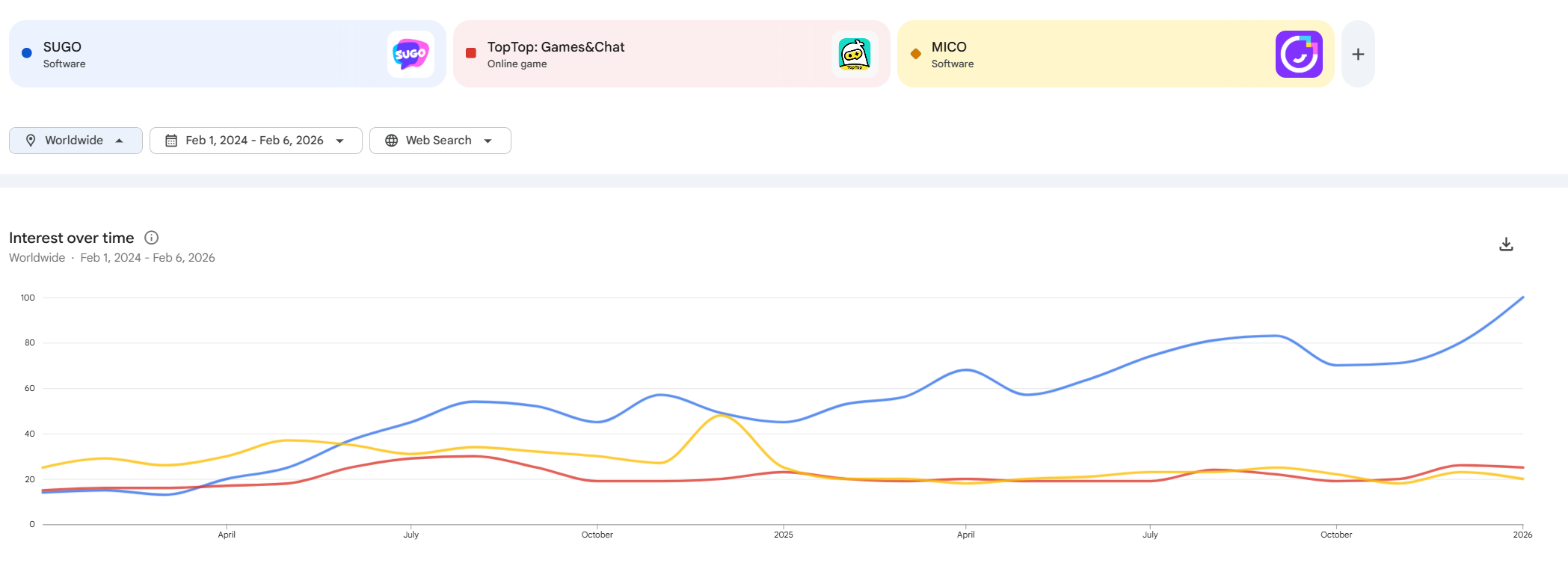Click the red TopTop color square
1568x563 pixels.
coord(471,53)
